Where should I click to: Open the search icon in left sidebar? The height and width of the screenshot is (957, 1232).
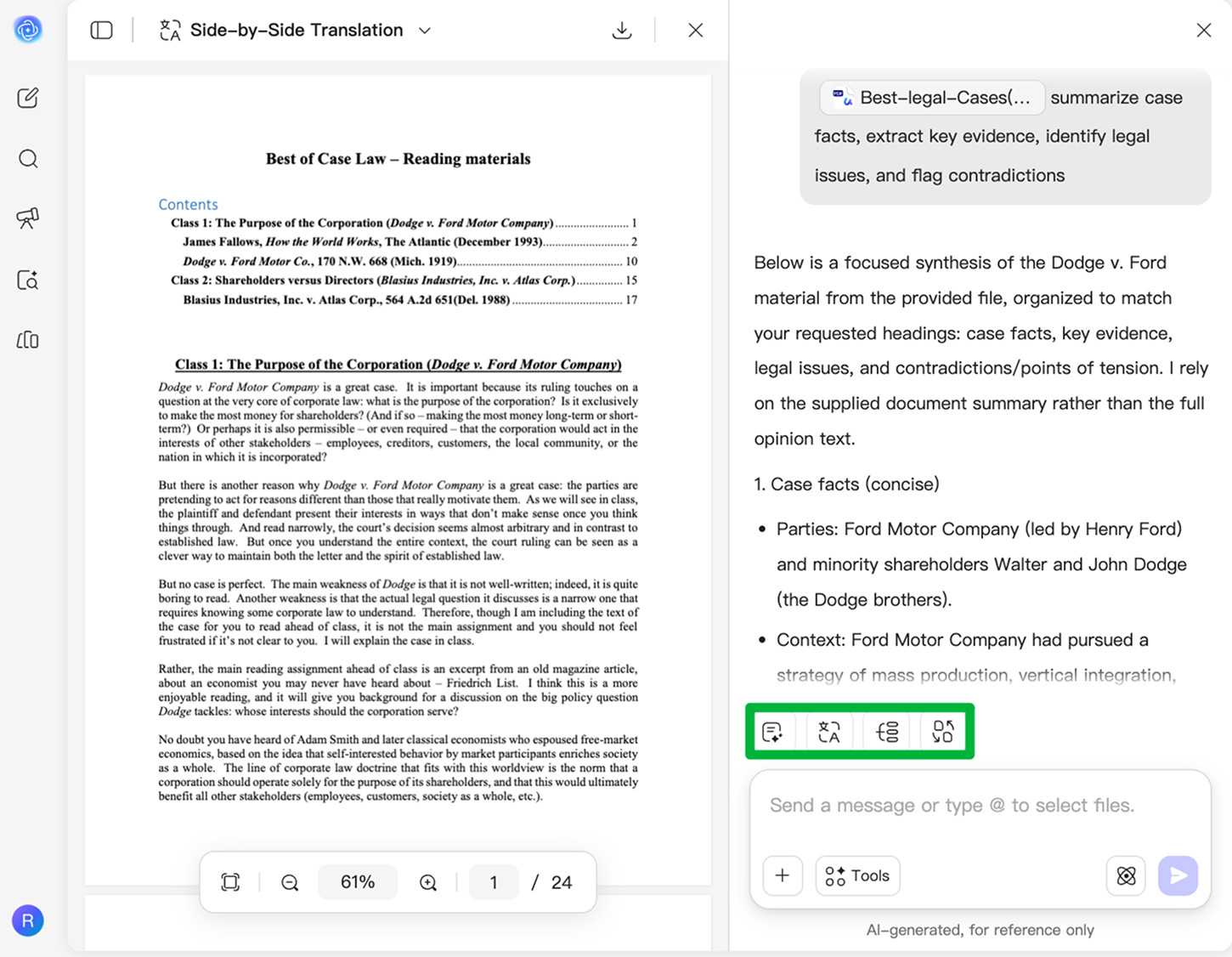coord(28,159)
